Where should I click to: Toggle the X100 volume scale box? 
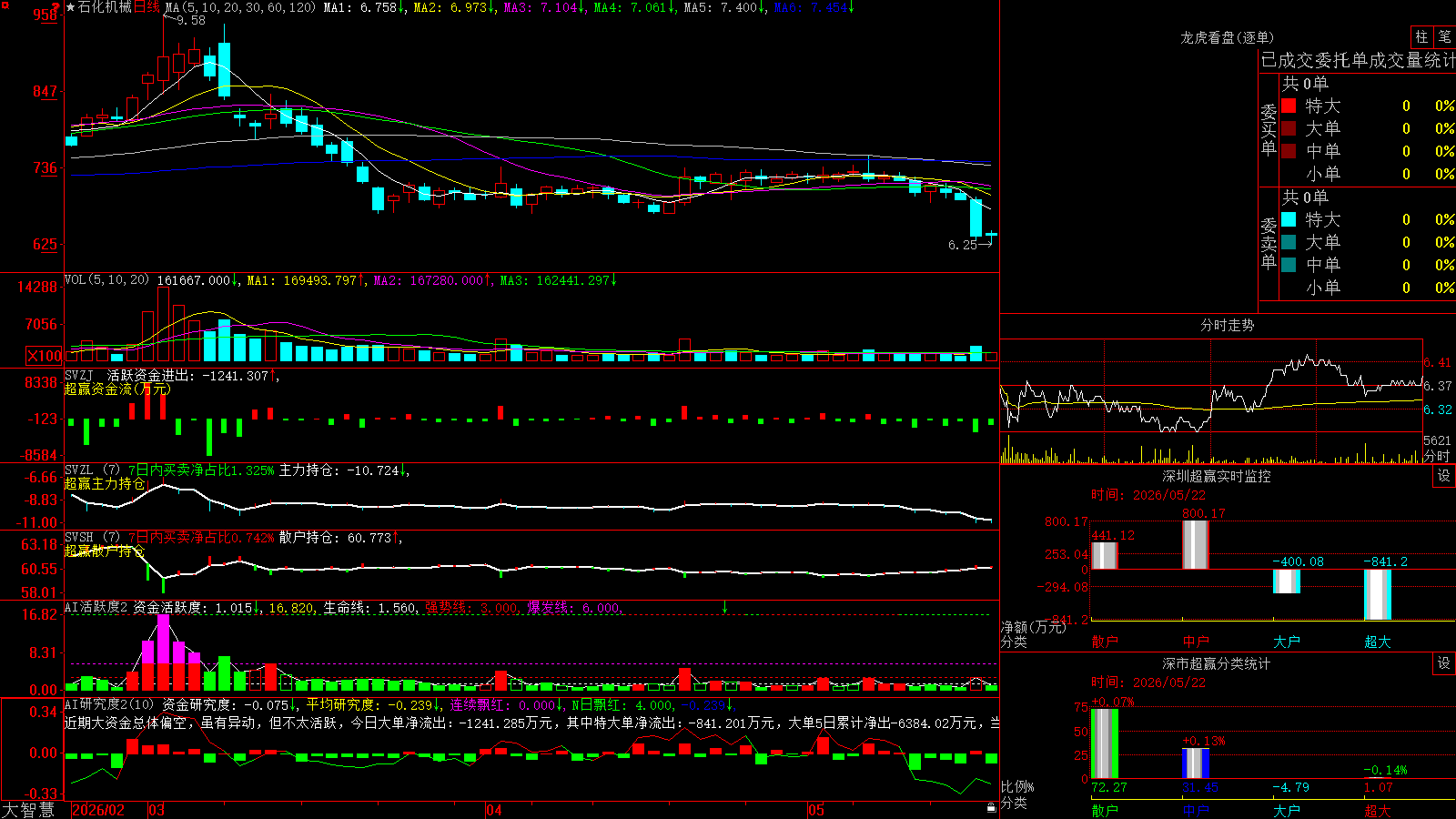coord(44,356)
